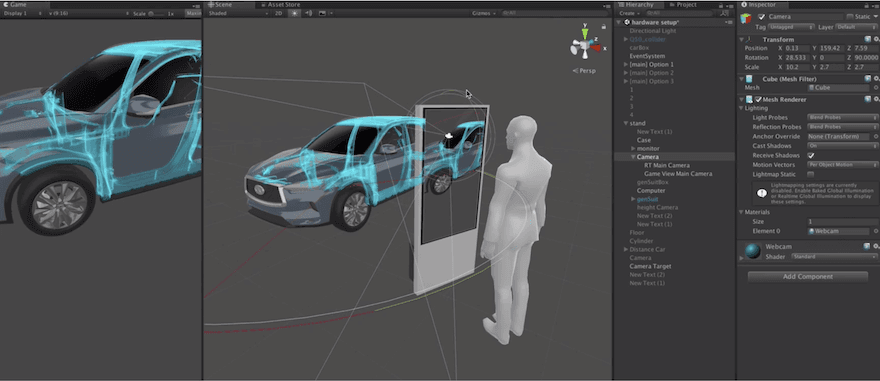Toggle the Camera object active checkbox

[762, 17]
